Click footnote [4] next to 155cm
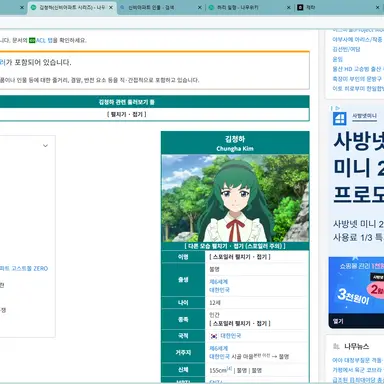Screen dimensions: 384x384 (229, 368)
